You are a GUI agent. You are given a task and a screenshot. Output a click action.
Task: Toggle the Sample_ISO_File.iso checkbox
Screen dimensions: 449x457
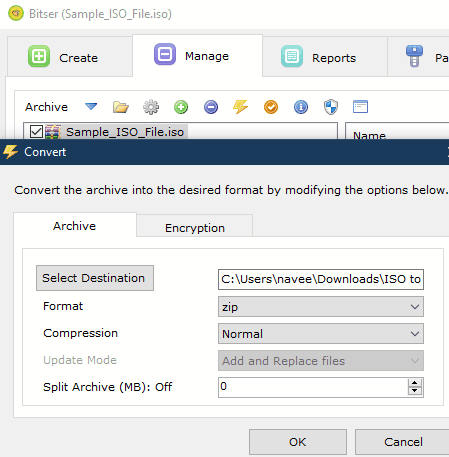pyautogui.click(x=36, y=132)
